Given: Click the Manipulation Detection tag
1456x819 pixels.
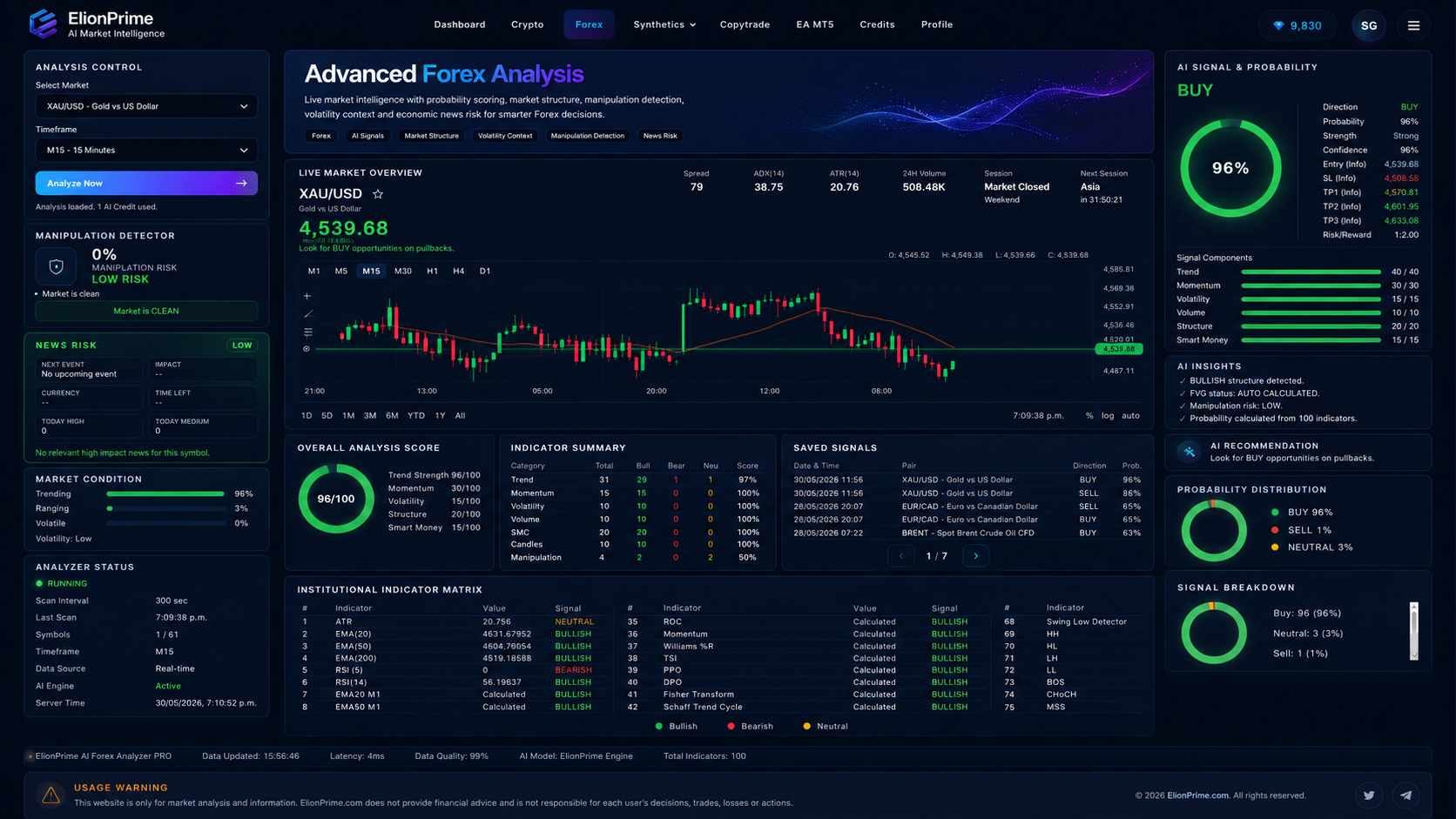Looking at the screenshot, I should tap(588, 136).
